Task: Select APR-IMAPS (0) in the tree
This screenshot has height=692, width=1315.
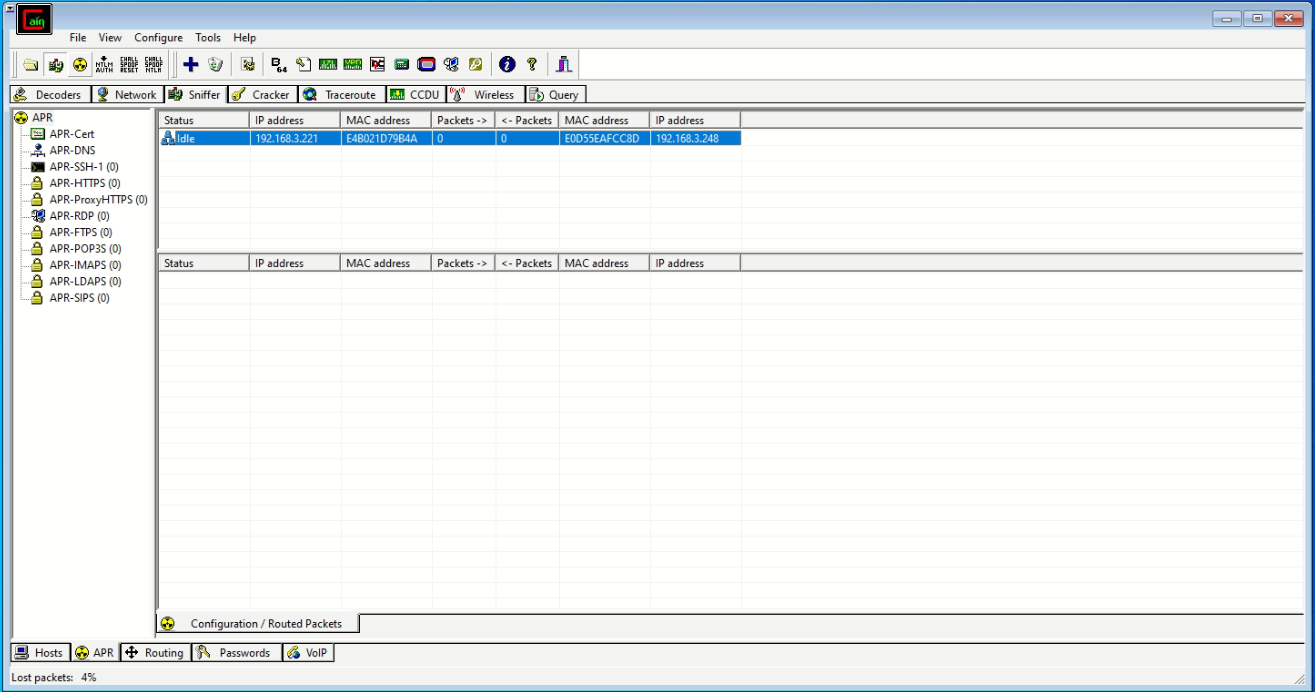Action: click(x=85, y=265)
